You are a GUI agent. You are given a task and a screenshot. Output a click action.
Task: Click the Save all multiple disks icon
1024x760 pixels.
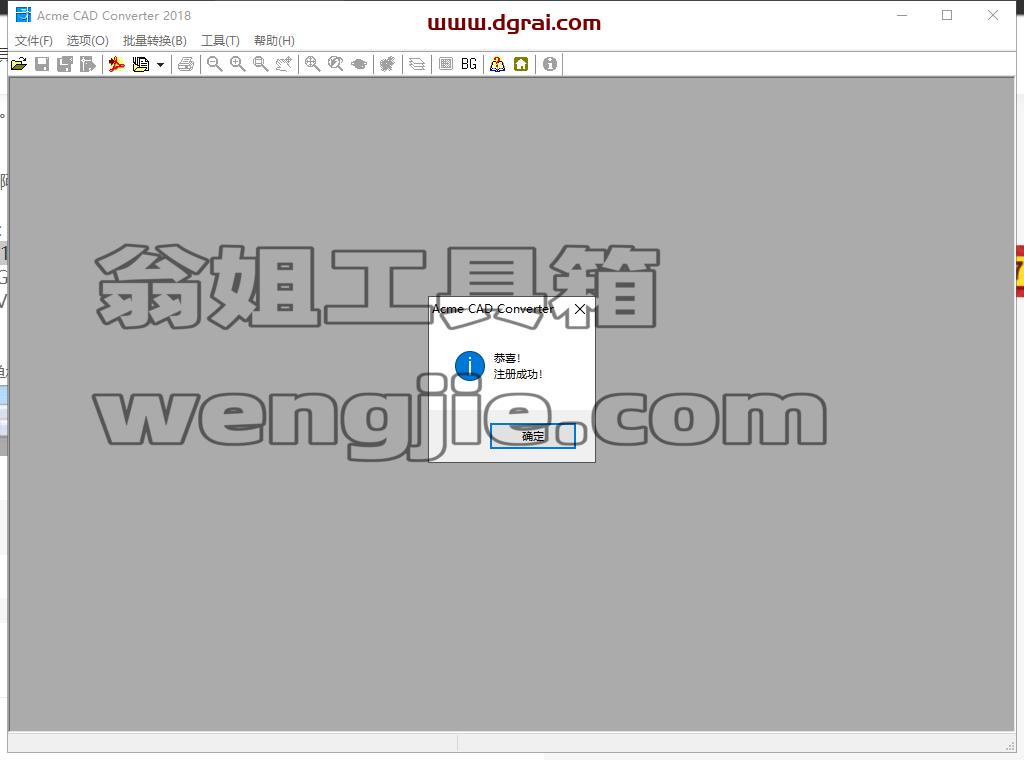tap(65, 64)
